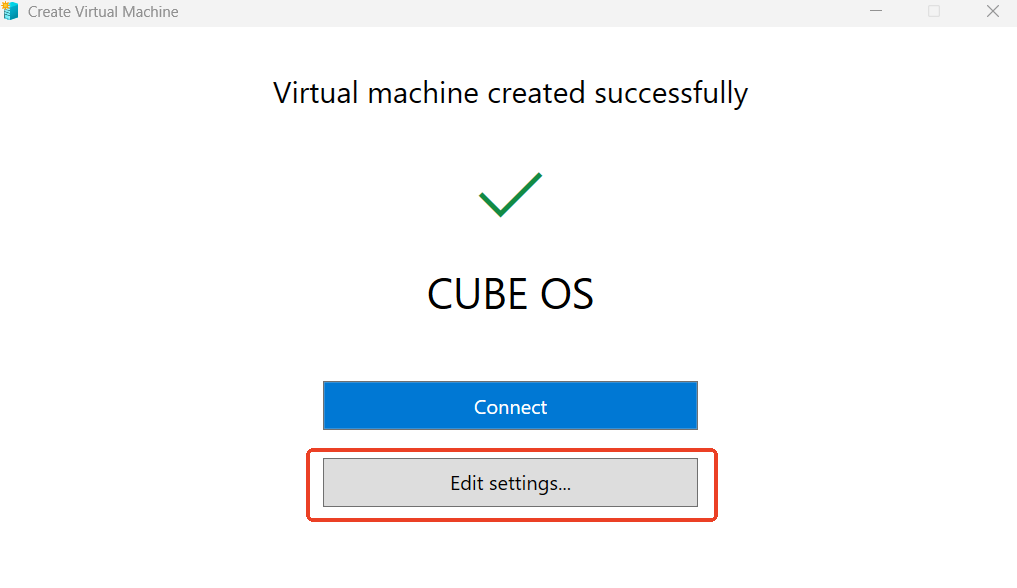Click the CUBE OS virtual machine name
The width and height of the screenshot is (1017, 588).
(510, 294)
